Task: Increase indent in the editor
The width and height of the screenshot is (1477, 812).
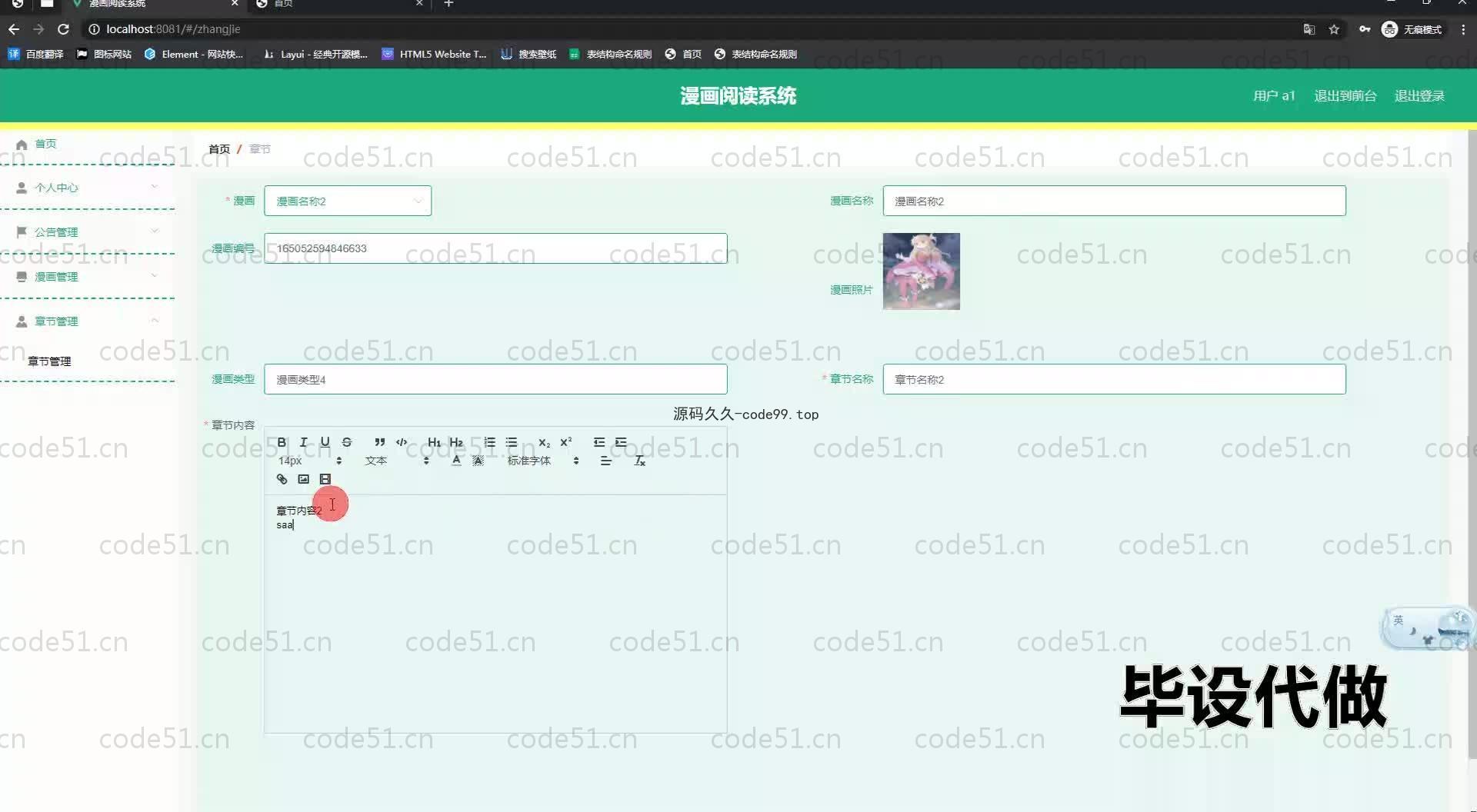Action: [621, 442]
